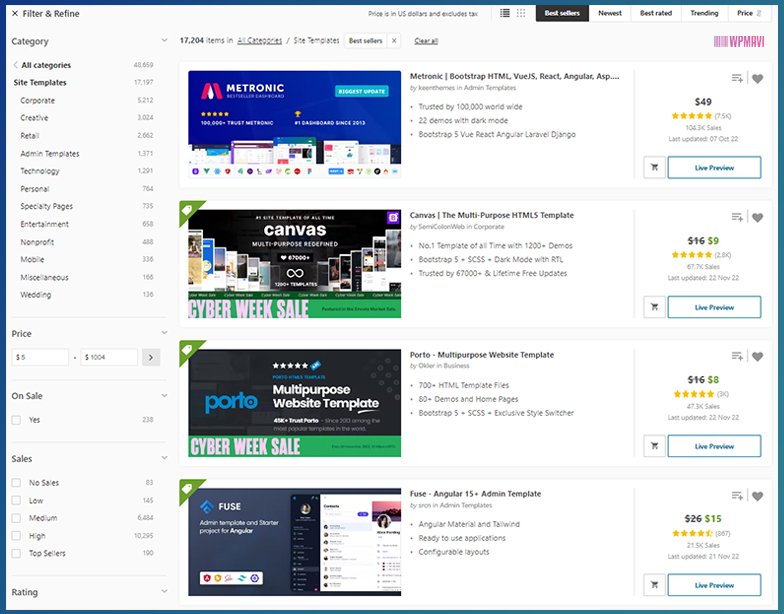The image size is (784, 614).
Task: Open Live Preview for Fuse
Action: (x=714, y=584)
